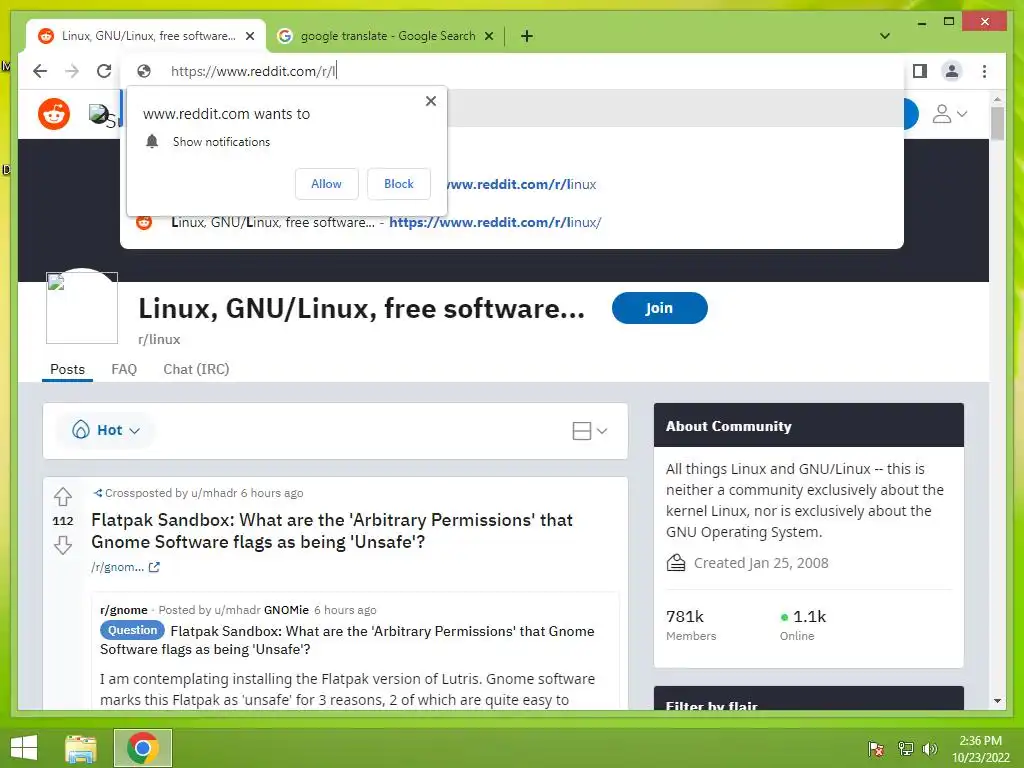Join the r/linux community
This screenshot has height=768, width=1024.
pyautogui.click(x=660, y=308)
